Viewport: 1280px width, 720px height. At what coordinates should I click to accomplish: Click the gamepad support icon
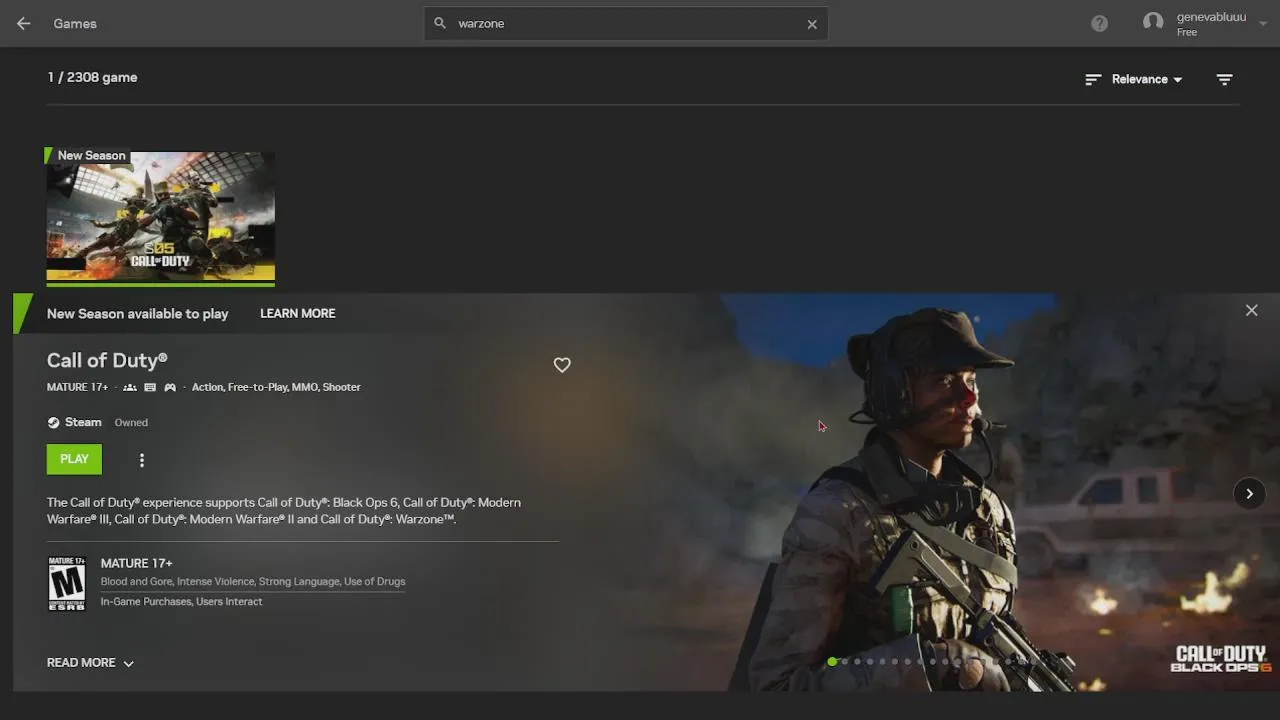tap(170, 387)
